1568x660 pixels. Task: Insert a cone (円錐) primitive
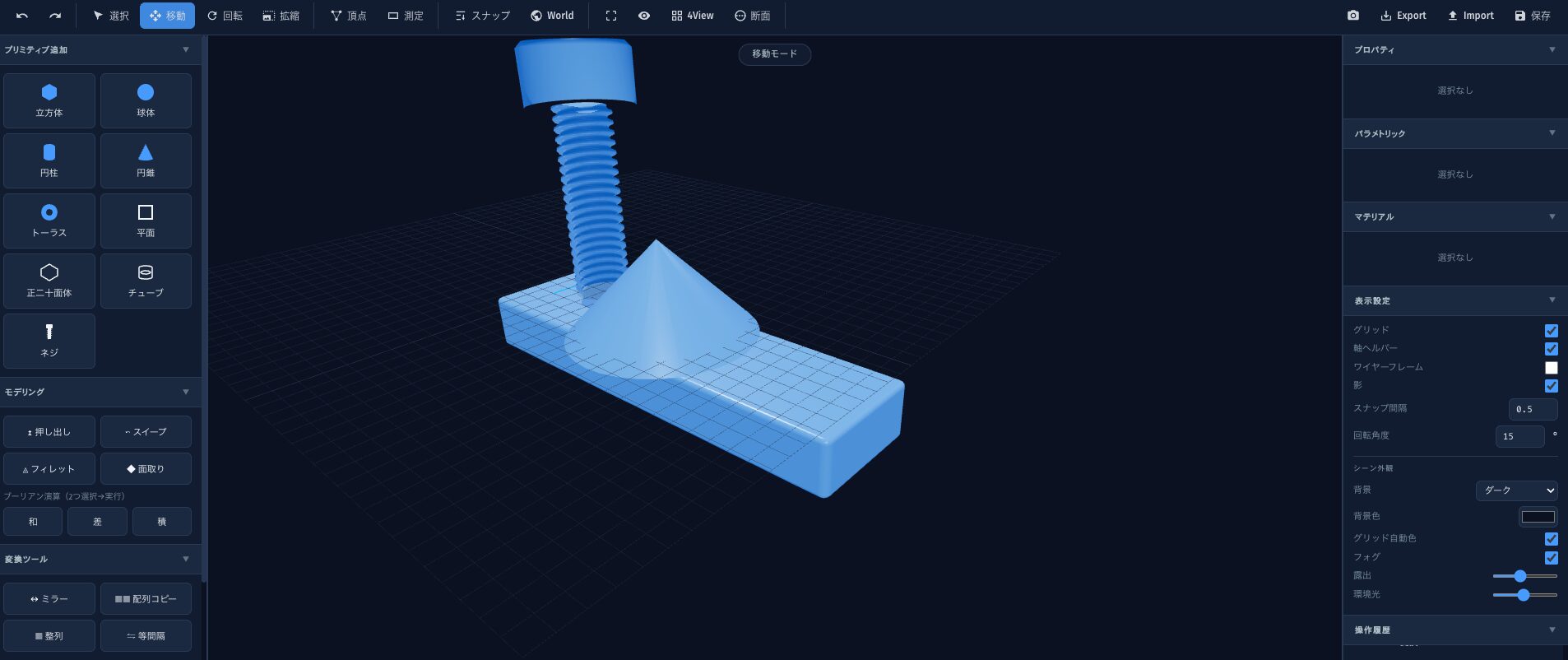[146, 160]
